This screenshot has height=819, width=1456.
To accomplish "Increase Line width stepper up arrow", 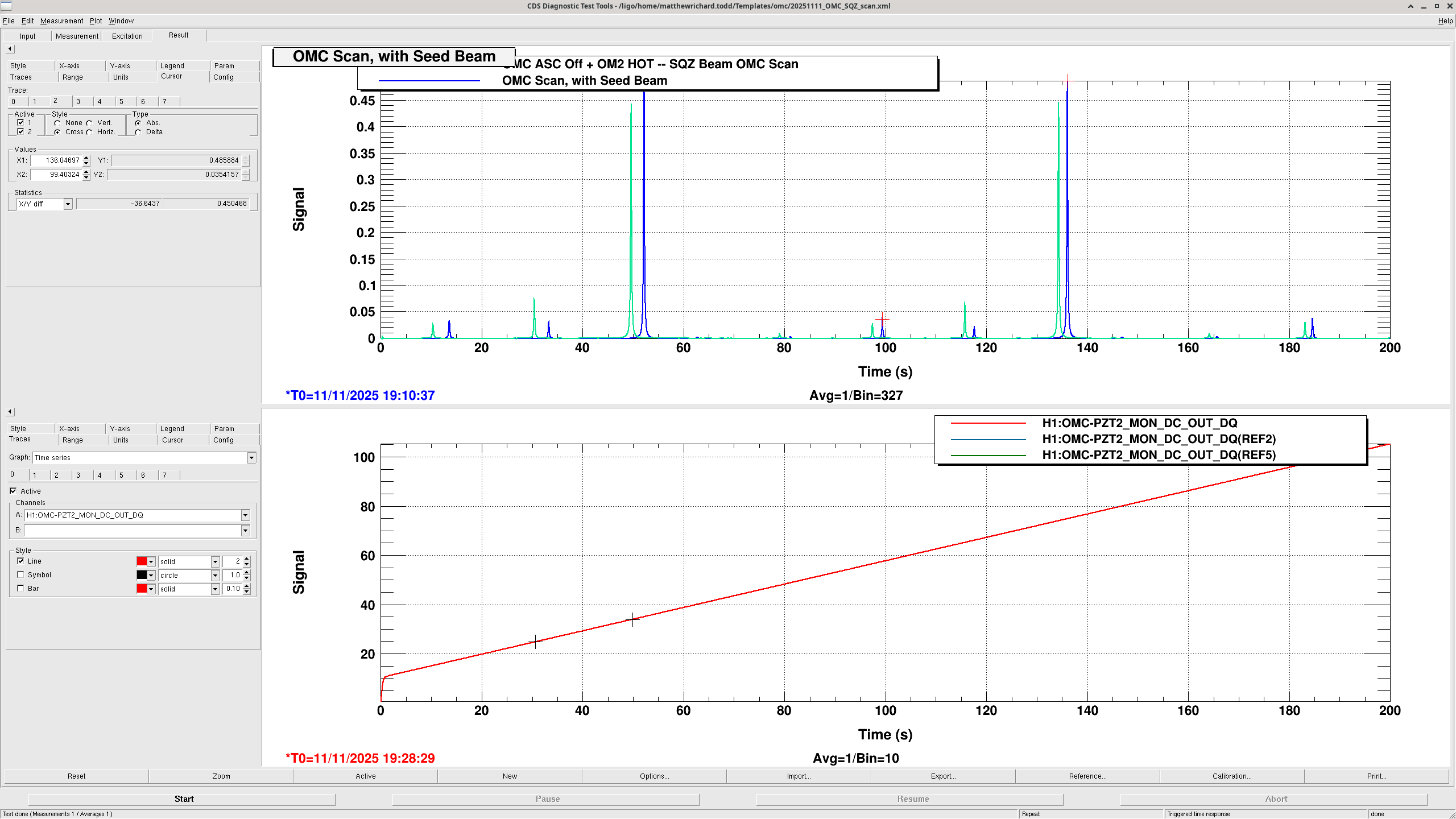I will (247, 559).
